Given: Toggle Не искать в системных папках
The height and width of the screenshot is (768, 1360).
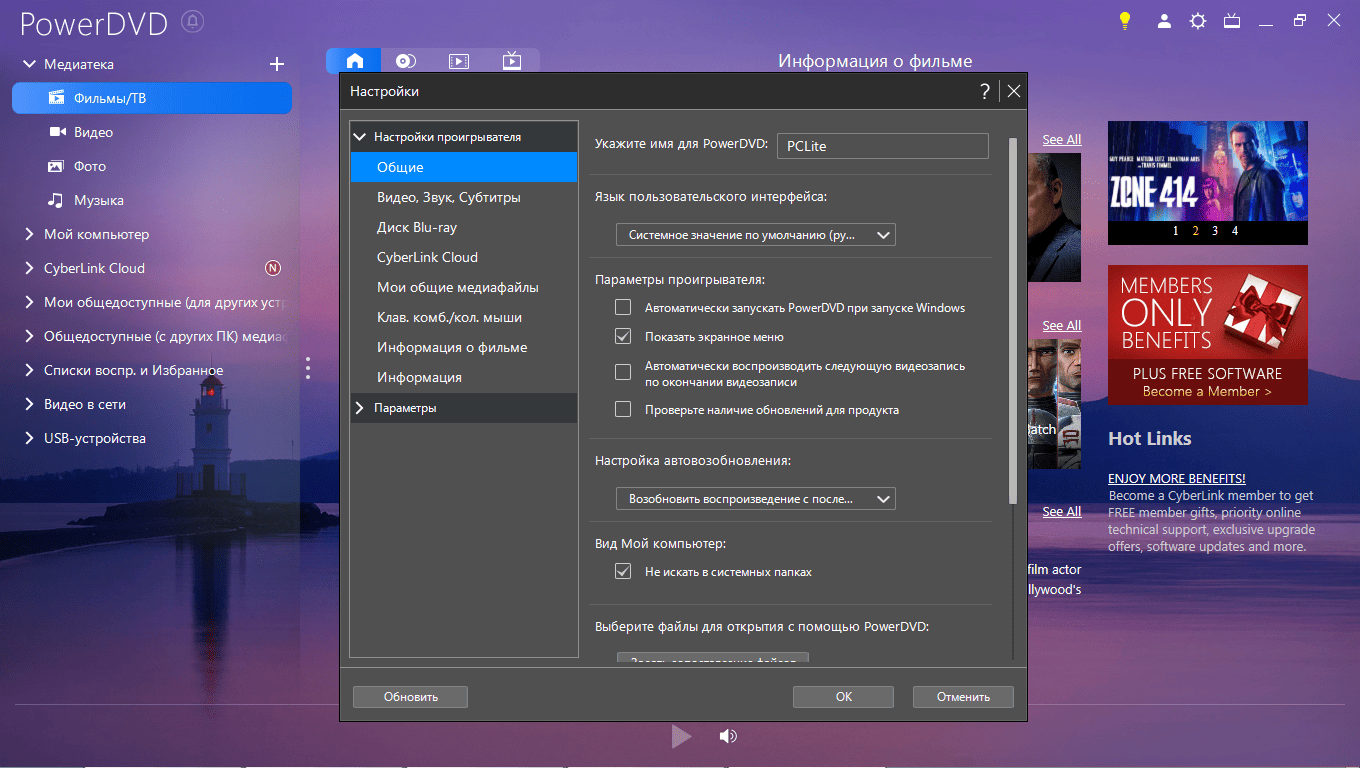Looking at the screenshot, I should click(623, 572).
